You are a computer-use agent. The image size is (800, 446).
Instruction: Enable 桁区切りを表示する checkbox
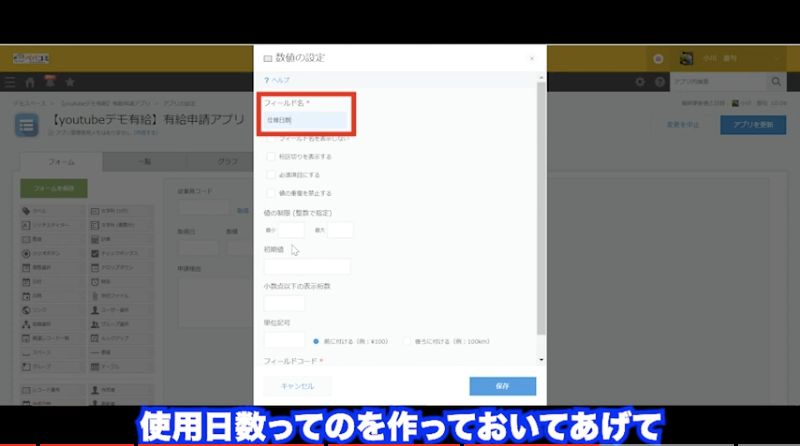coord(270,156)
